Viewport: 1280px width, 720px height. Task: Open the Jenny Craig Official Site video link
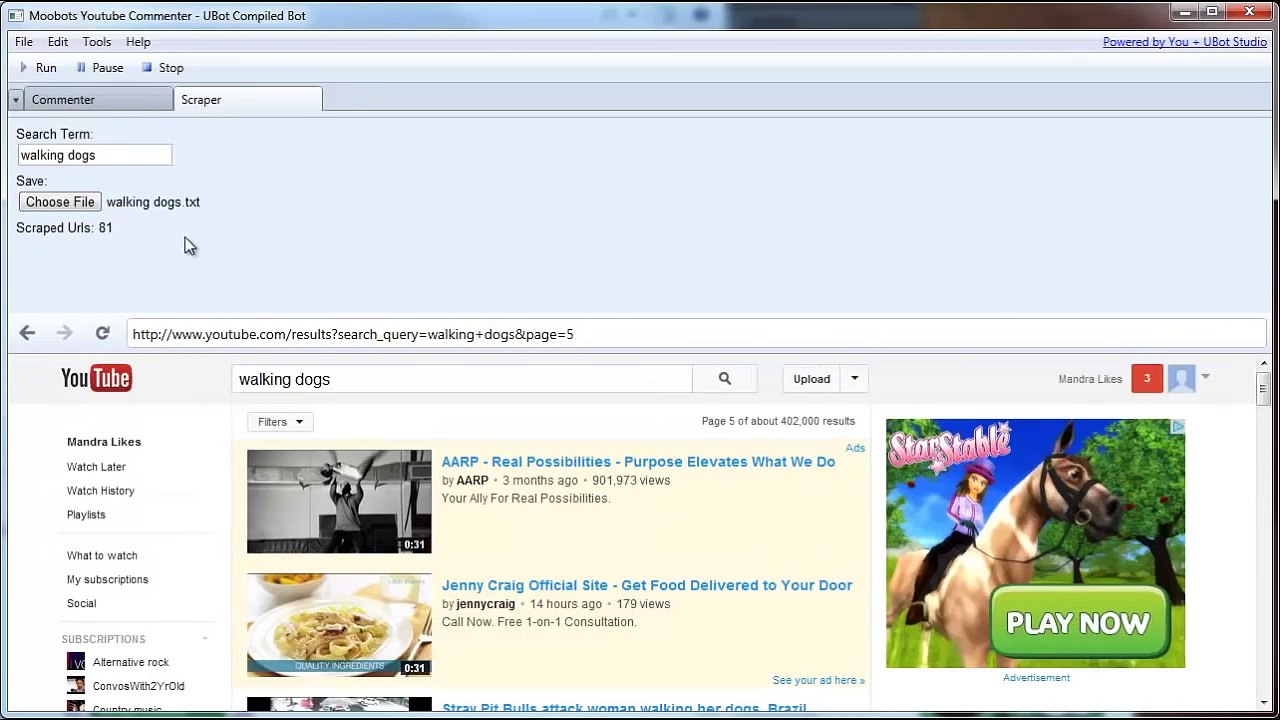pyautogui.click(x=647, y=585)
